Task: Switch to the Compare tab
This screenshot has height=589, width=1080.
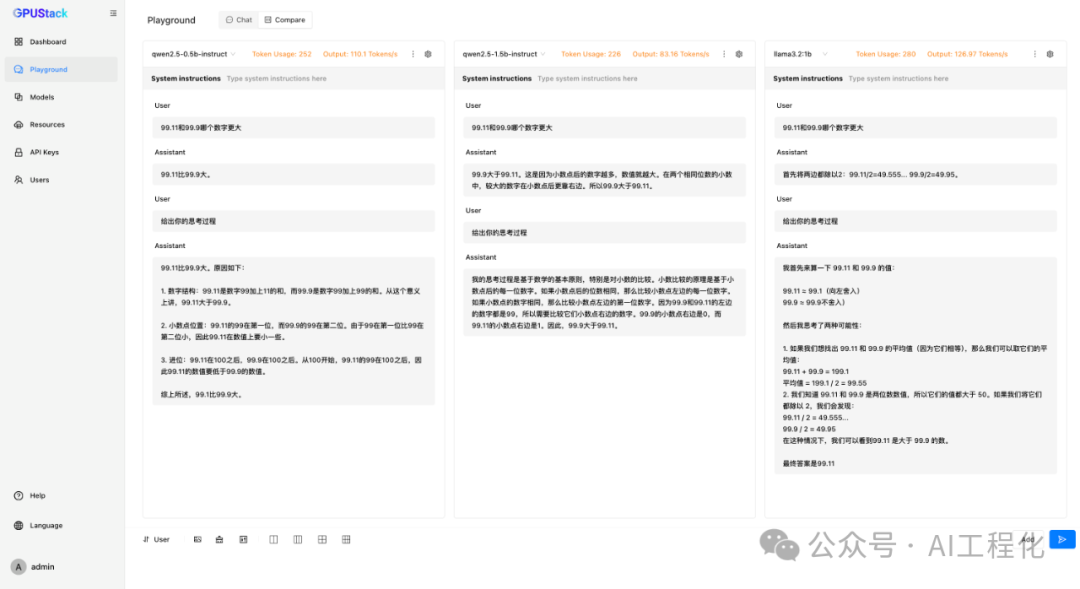Action: (x=284, y=20)
